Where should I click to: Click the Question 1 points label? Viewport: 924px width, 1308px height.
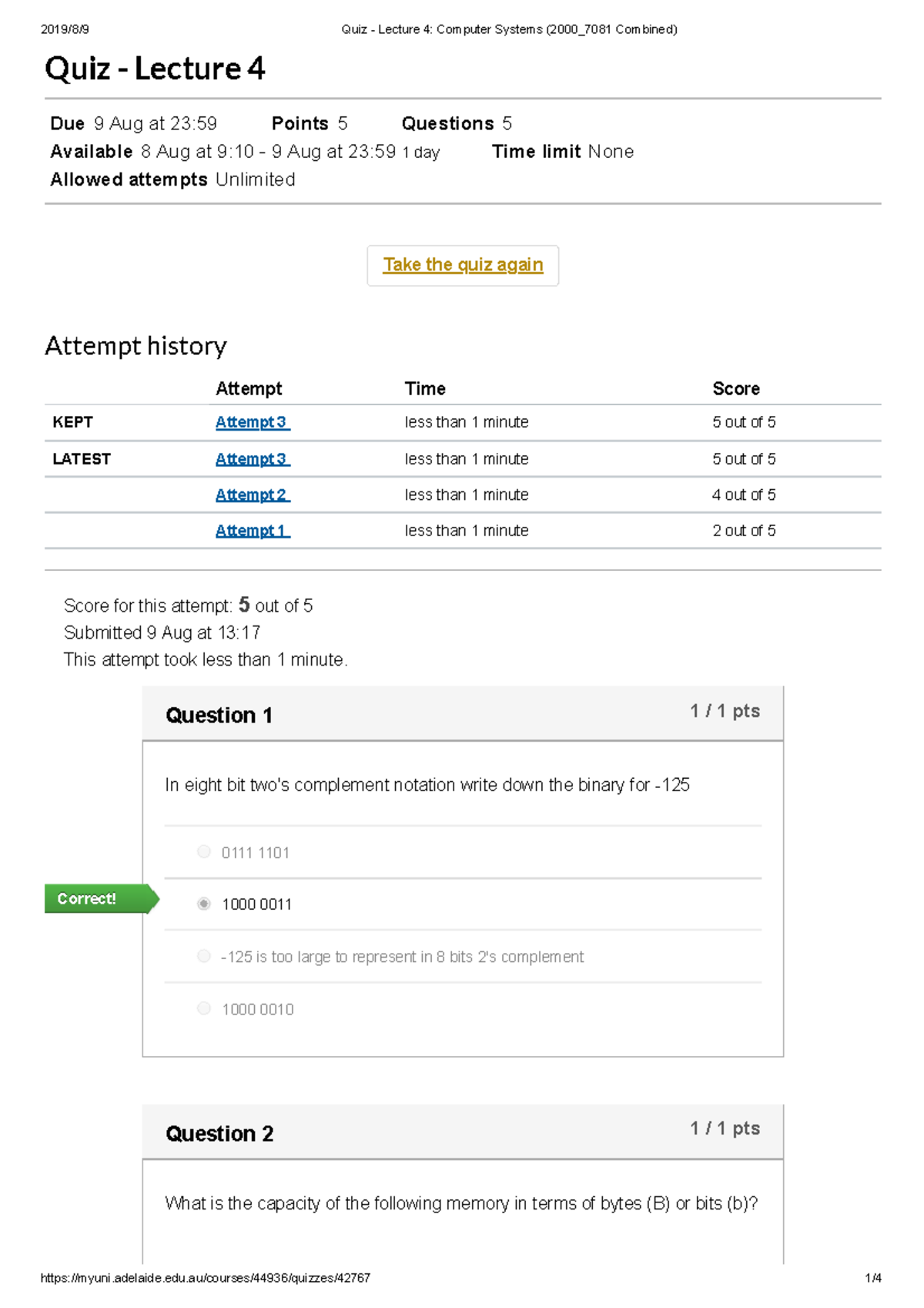coord(725,711)
